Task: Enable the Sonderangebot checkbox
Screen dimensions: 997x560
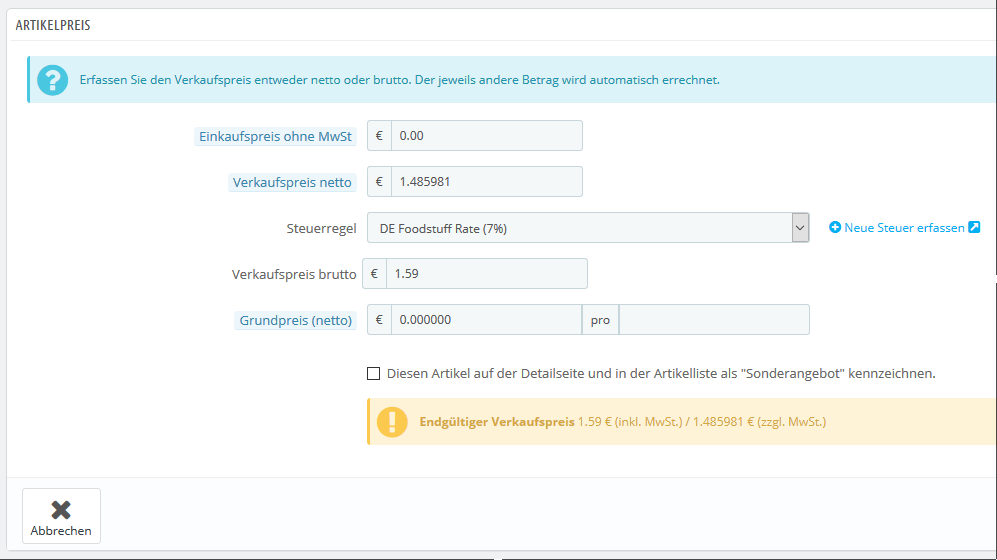Action: 373,374
